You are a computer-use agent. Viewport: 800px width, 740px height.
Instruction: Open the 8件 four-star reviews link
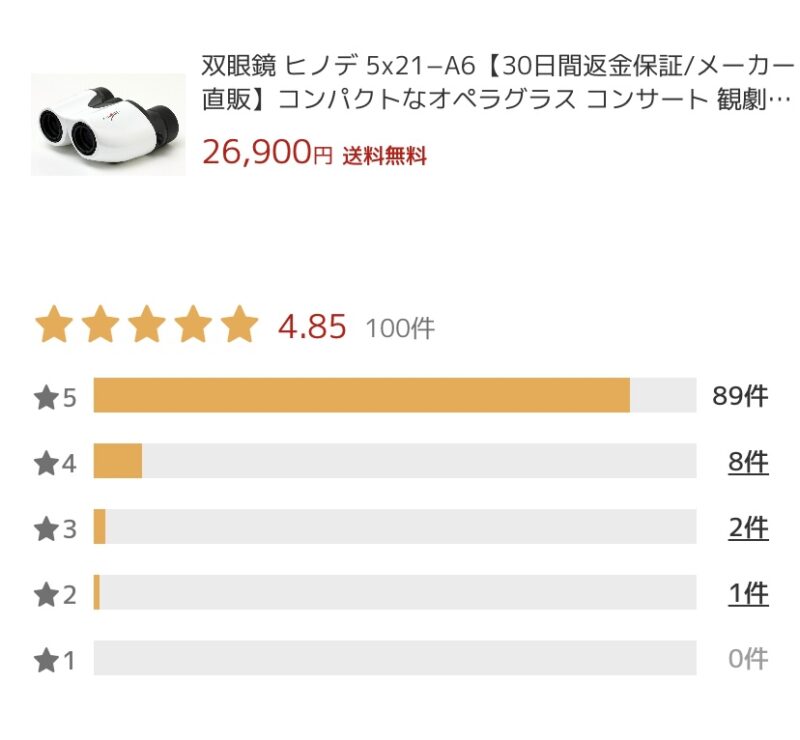click(748, 462)
